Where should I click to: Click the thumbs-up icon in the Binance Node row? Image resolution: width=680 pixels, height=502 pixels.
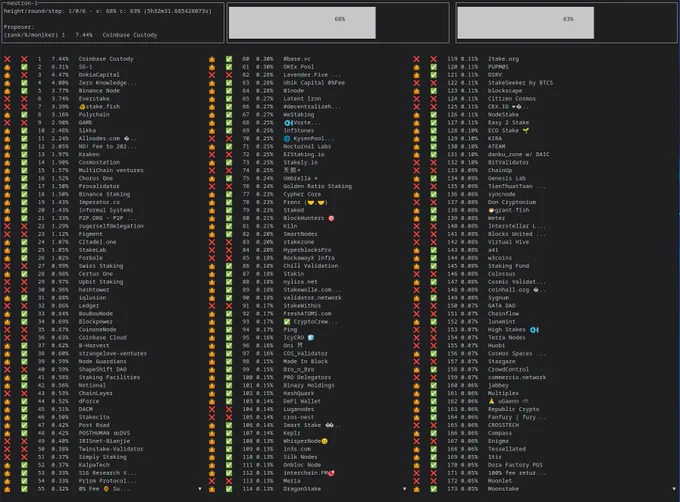pyautogui.click(x=7, y=91)
